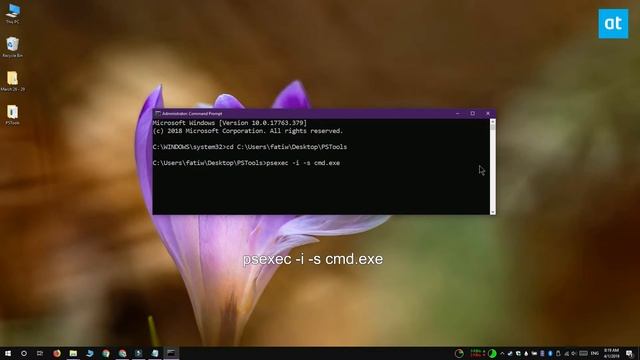Minimize the Command Prompt window
Image resolution: width=640 pixels, height=360 pixels.
pos(458,113)
